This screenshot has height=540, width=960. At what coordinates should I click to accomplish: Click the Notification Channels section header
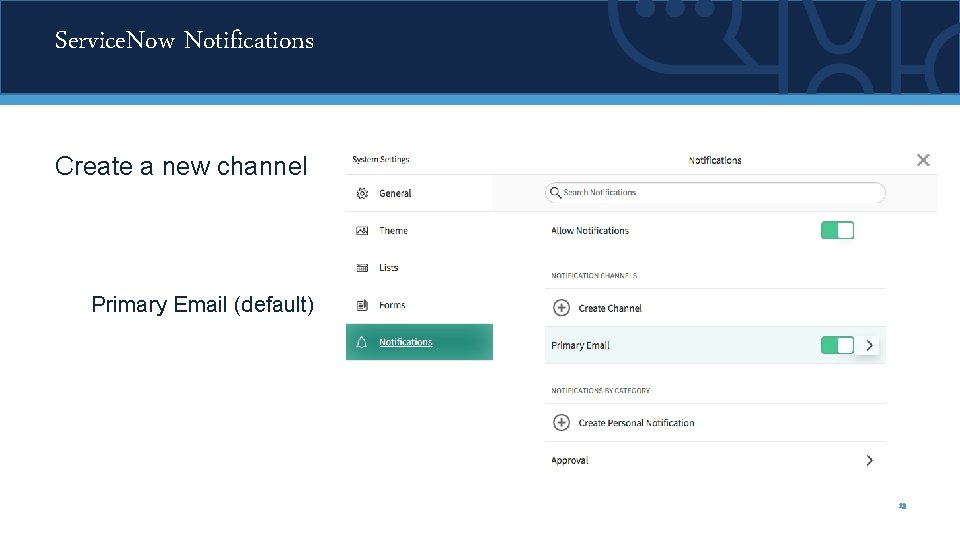tap(594, 276)
